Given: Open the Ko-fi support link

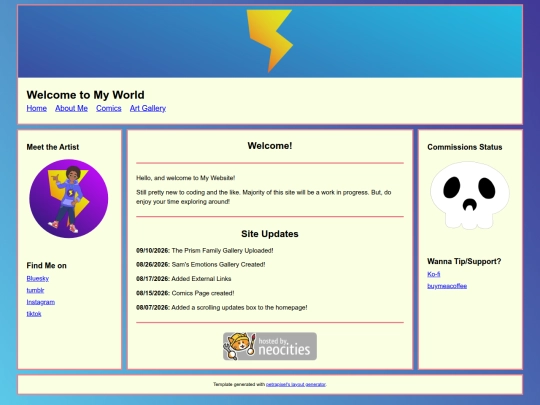Looking at the screenshot, I should (434, 274).
